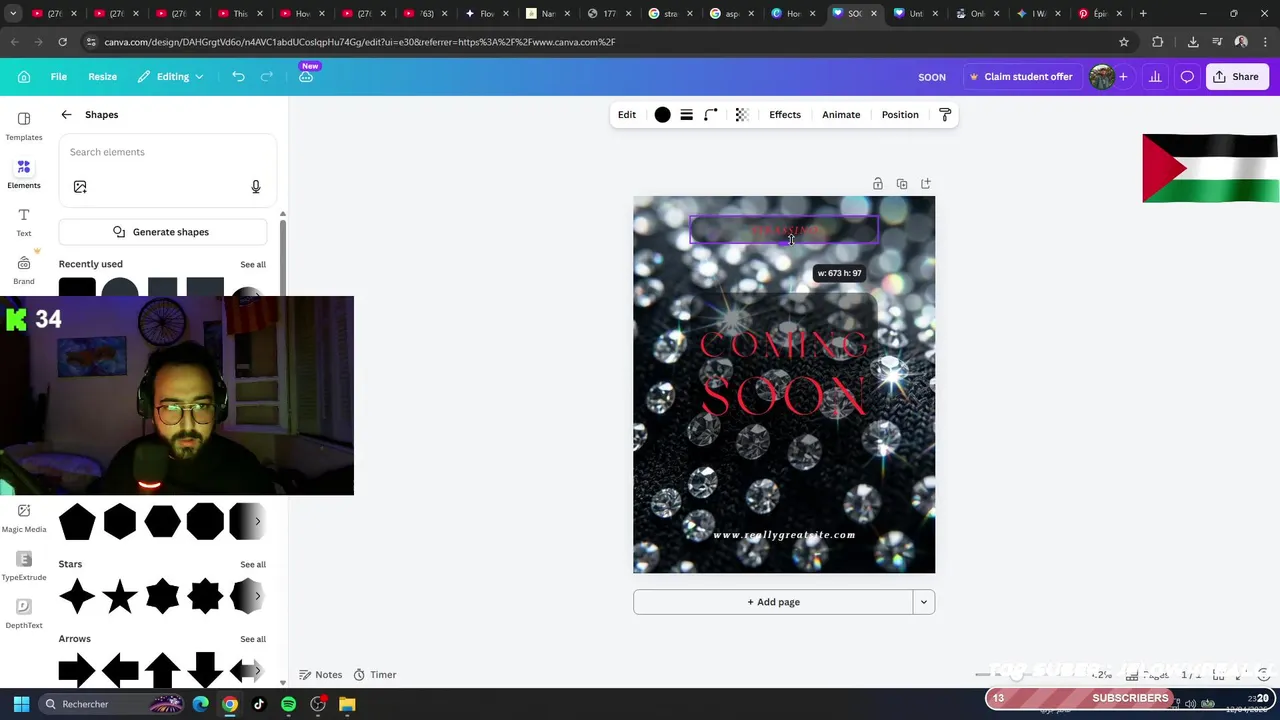Insert the four-point star shape

[77, 597]
